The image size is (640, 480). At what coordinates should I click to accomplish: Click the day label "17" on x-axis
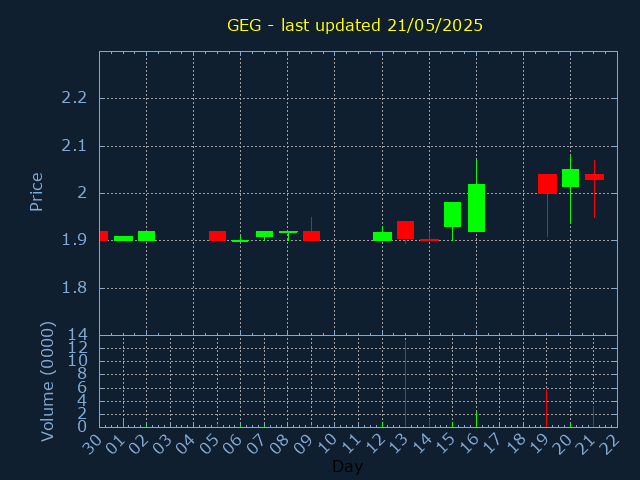tap(492, 444)
